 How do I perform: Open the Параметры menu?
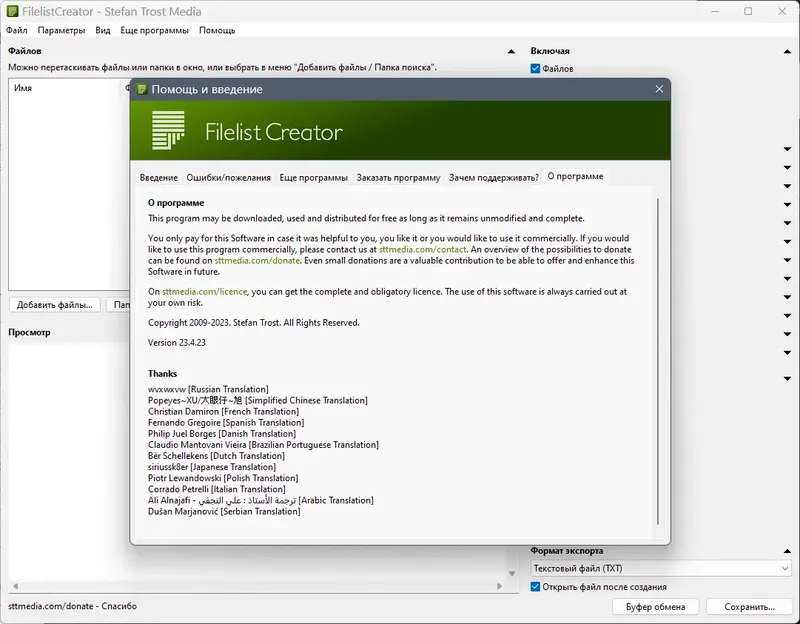tap(61, 31)
